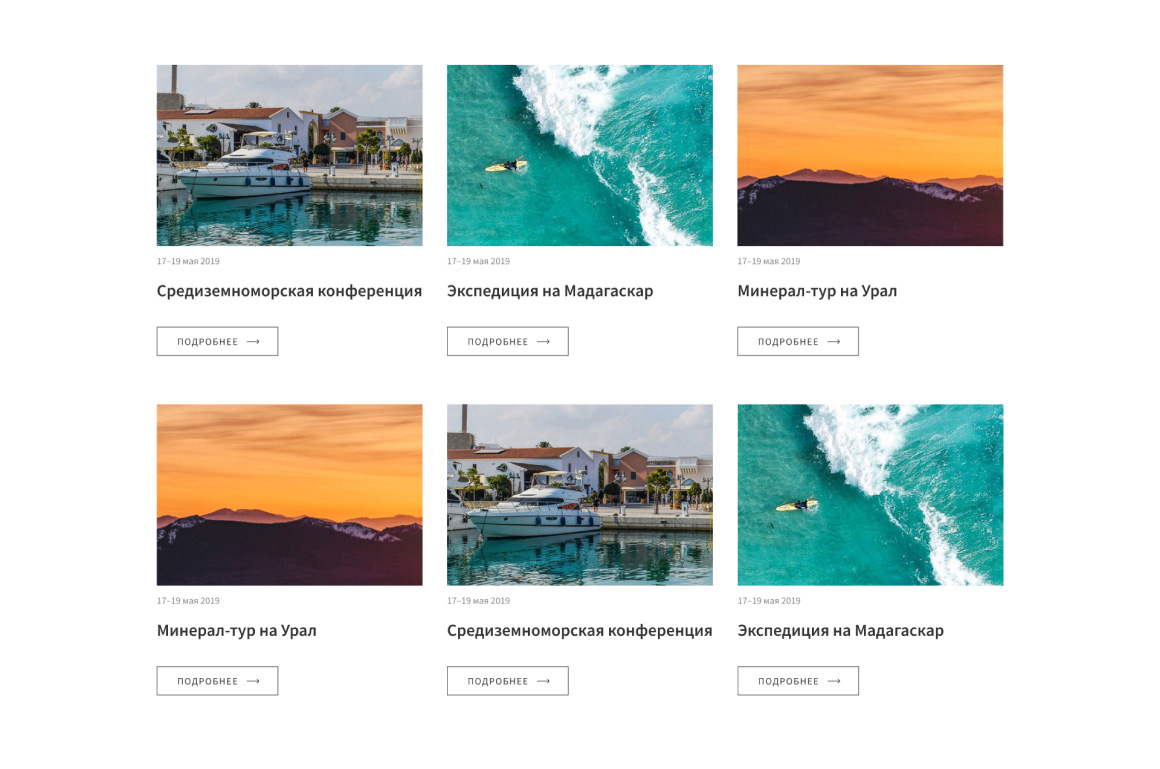Open the orange sunset mountain photo in top row
Image resolution: width=1160 pixels, height=769 pixels.
point(870,155)
